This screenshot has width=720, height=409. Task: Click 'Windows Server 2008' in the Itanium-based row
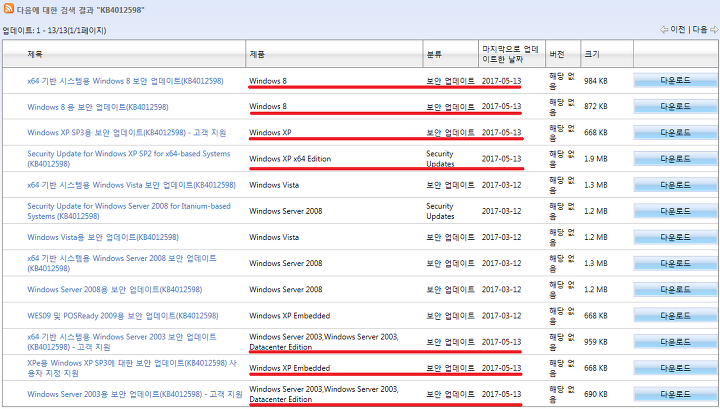pos(286,211)
